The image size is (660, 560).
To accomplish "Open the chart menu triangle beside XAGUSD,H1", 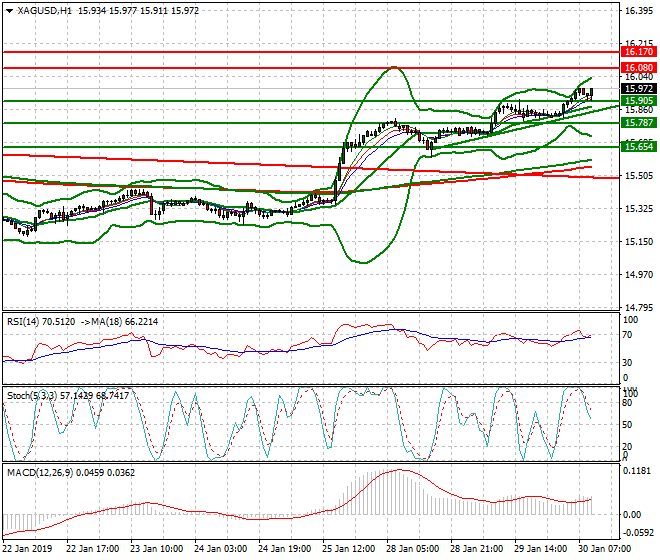I will pyautogui.click(x=9, y=11).
